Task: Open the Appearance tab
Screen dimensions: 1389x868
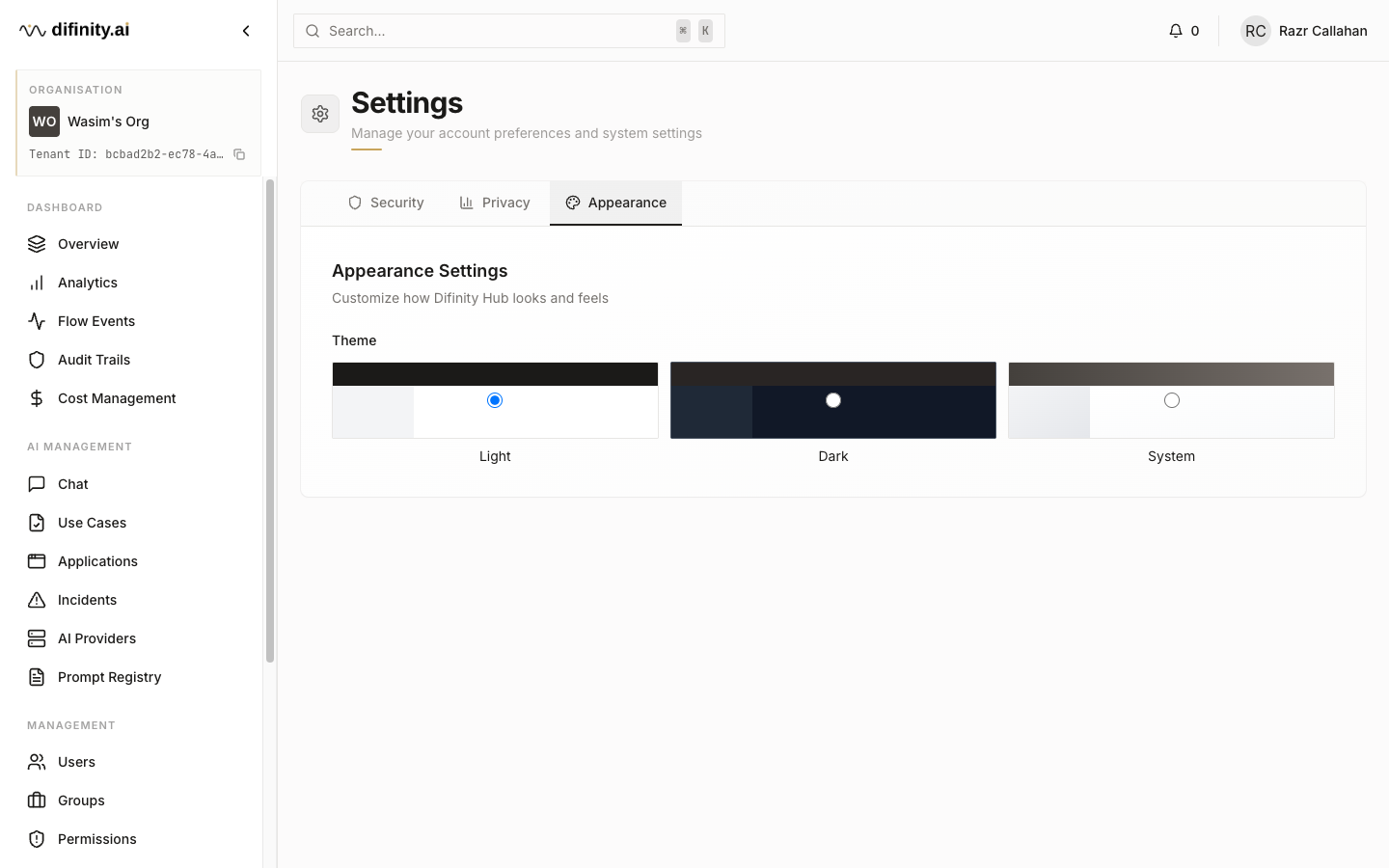Action: click(x=615, y=203)
